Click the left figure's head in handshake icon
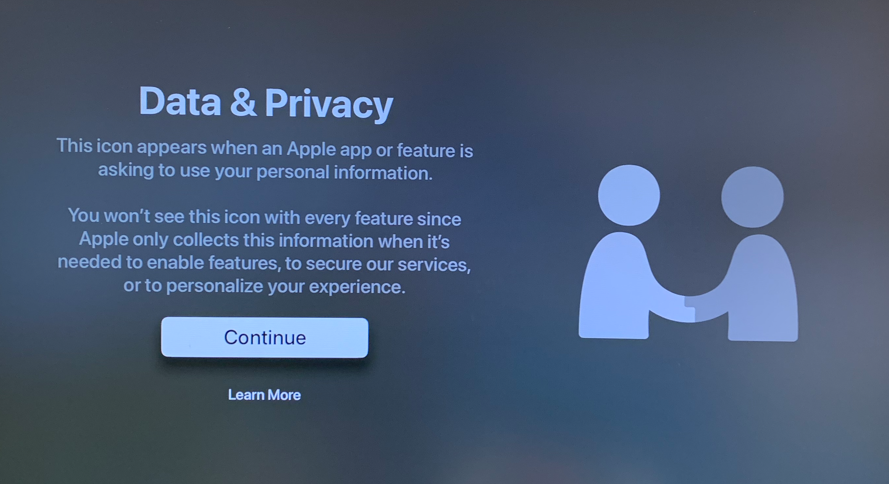This screenshot has height=484, width=889. coord(629,195)
